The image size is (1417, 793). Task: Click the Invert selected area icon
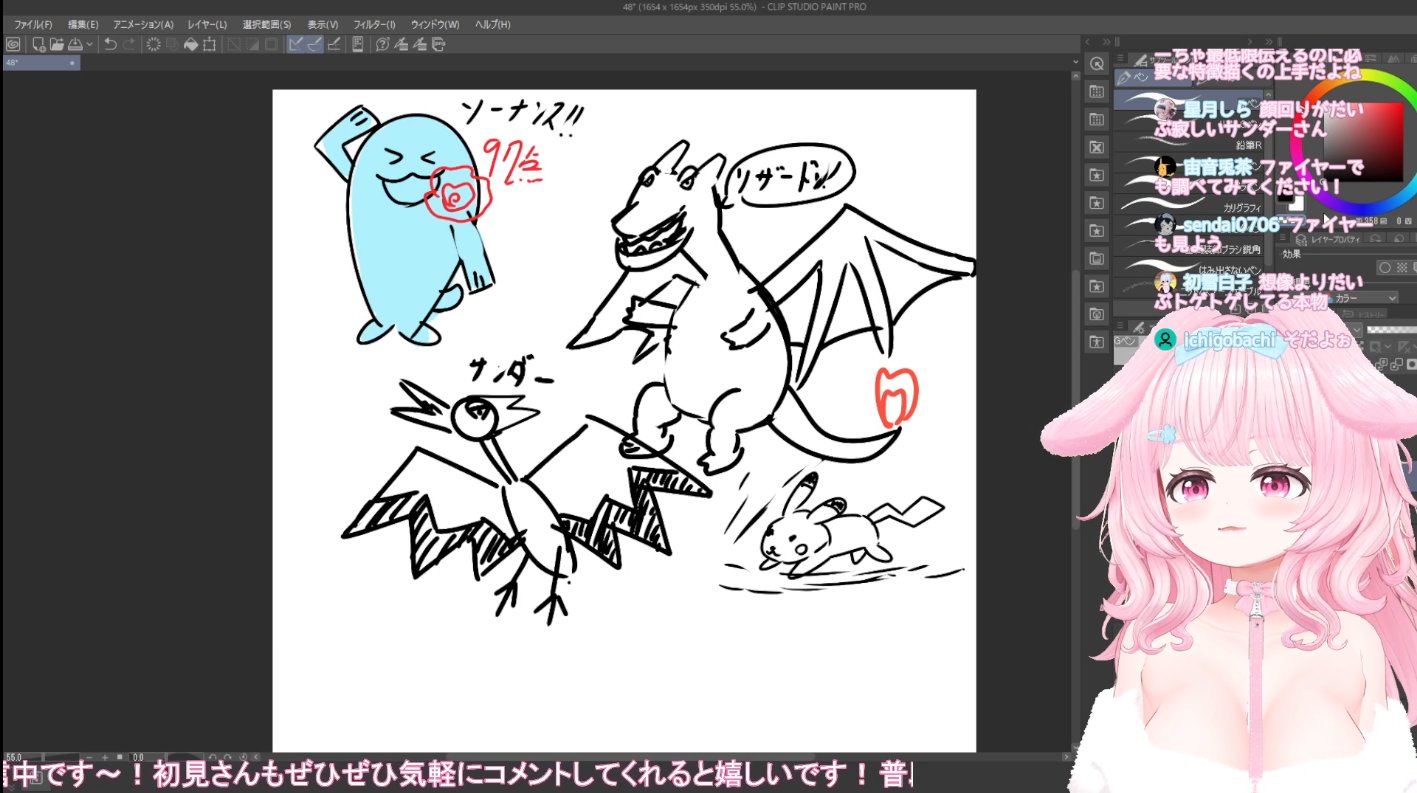click(x=252, y=44)
